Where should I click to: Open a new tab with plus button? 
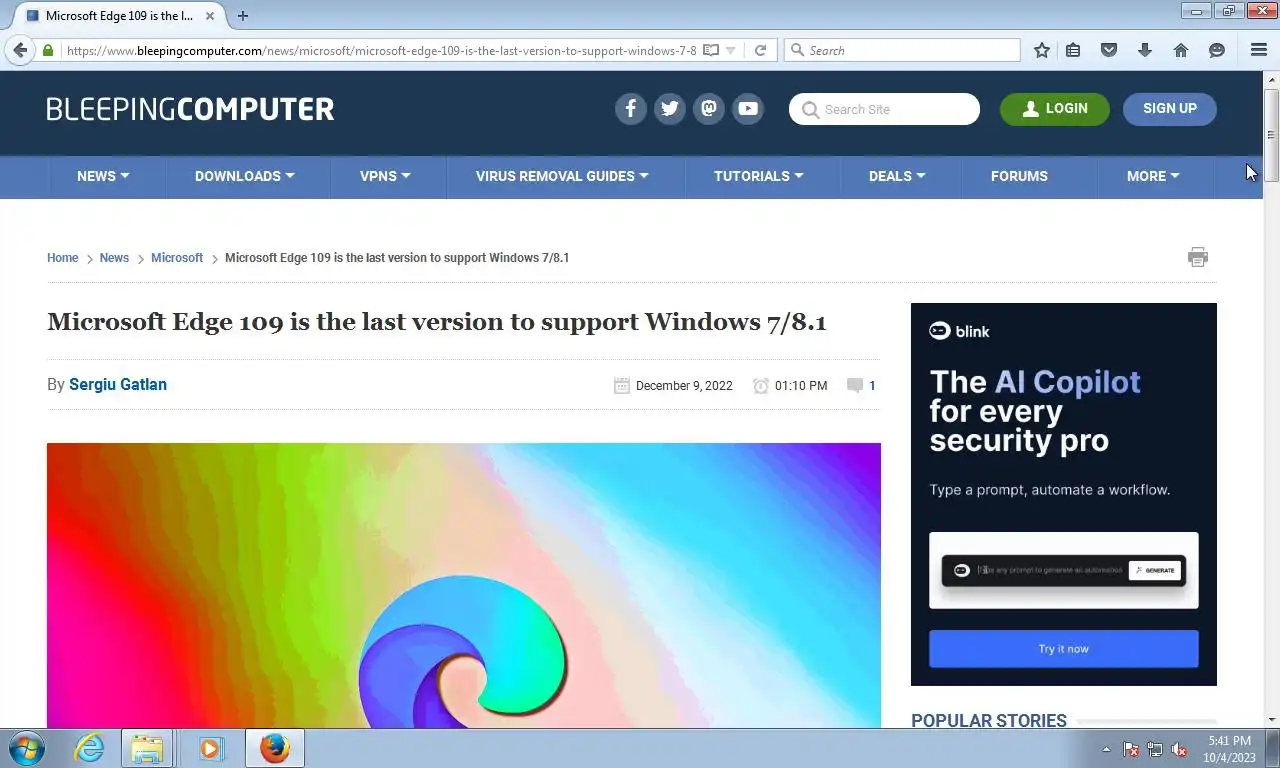243,16
